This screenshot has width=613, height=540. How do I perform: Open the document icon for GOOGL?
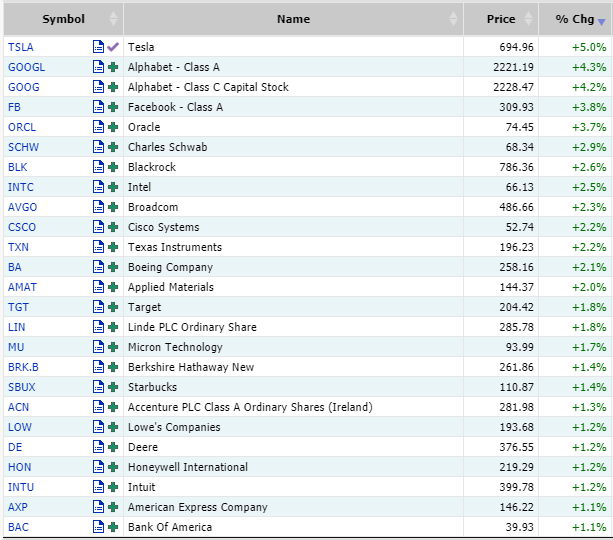pyautogui.click(x=98, y=67)
